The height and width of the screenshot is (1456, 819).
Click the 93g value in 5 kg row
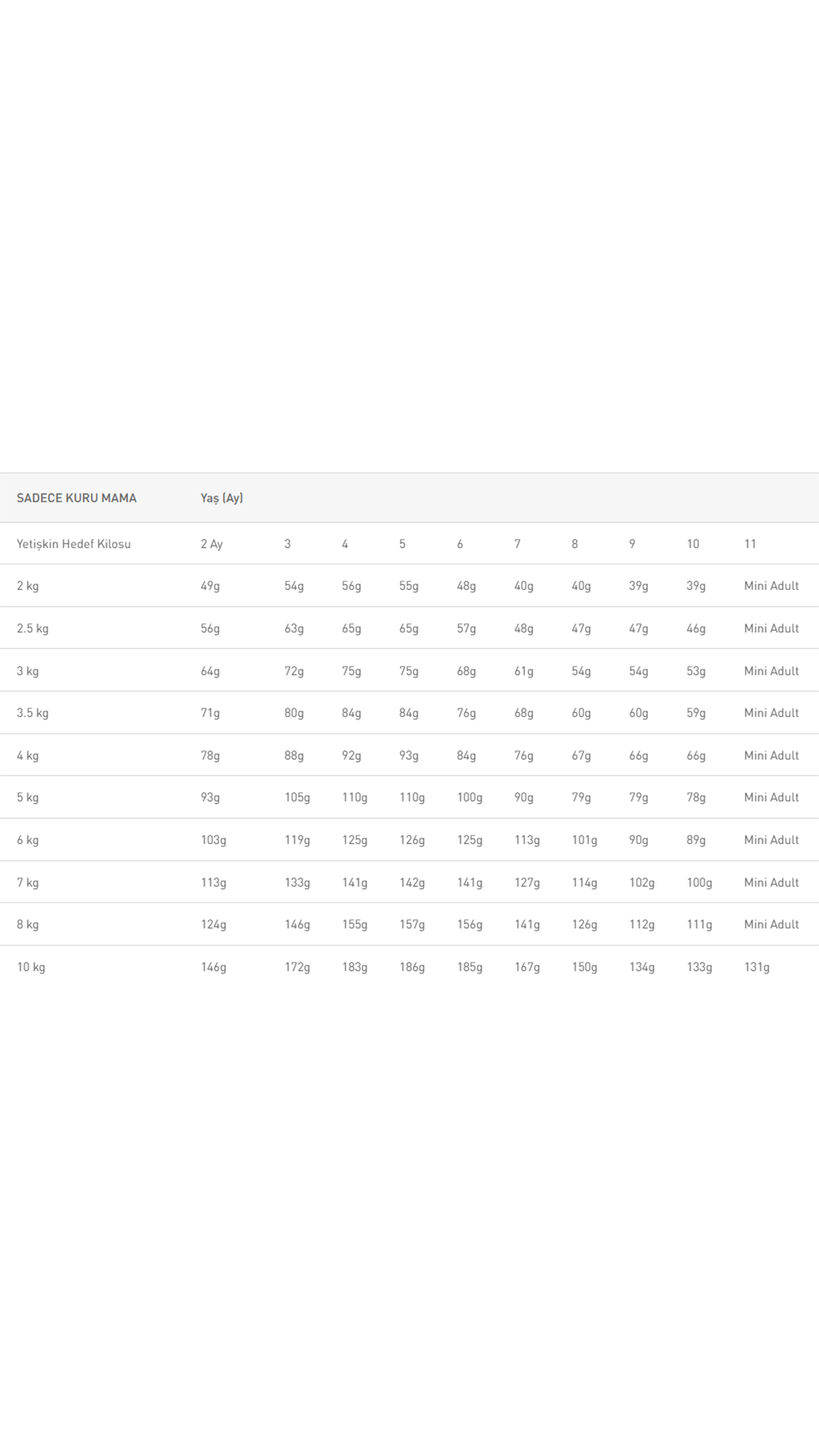tap(210, 798)
